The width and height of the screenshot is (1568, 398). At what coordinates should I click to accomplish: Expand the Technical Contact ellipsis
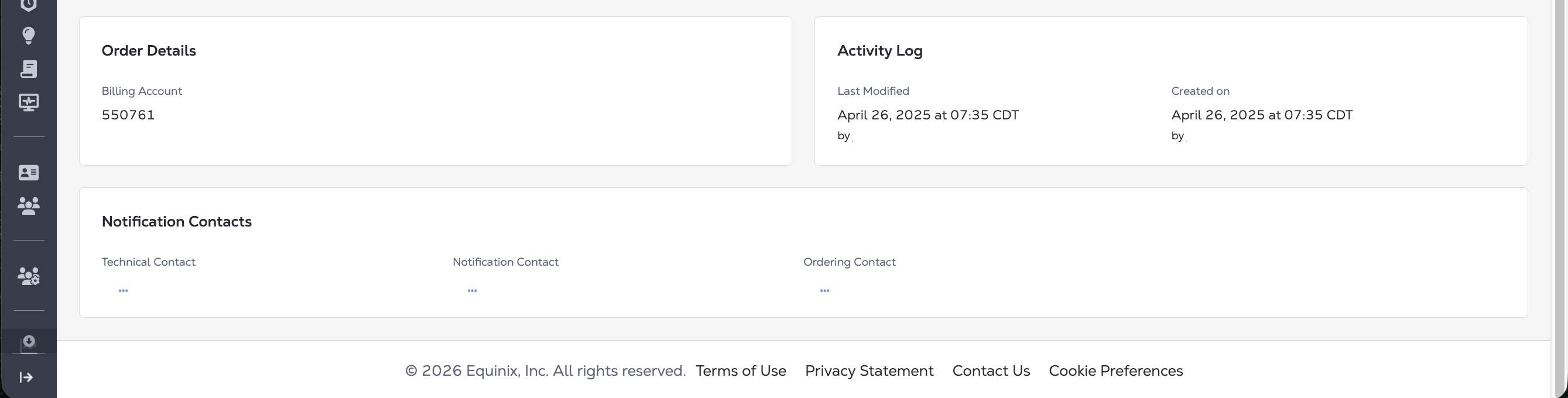point(124,291)
